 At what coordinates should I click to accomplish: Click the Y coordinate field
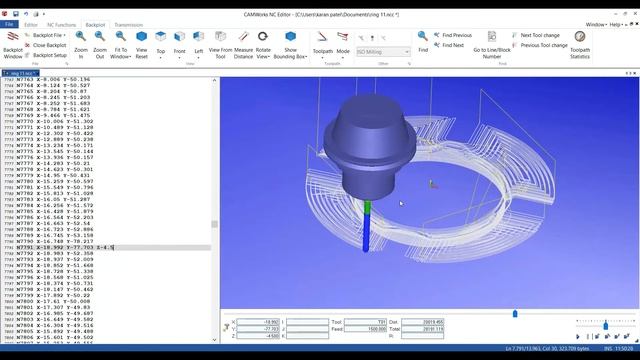(258, 329)
